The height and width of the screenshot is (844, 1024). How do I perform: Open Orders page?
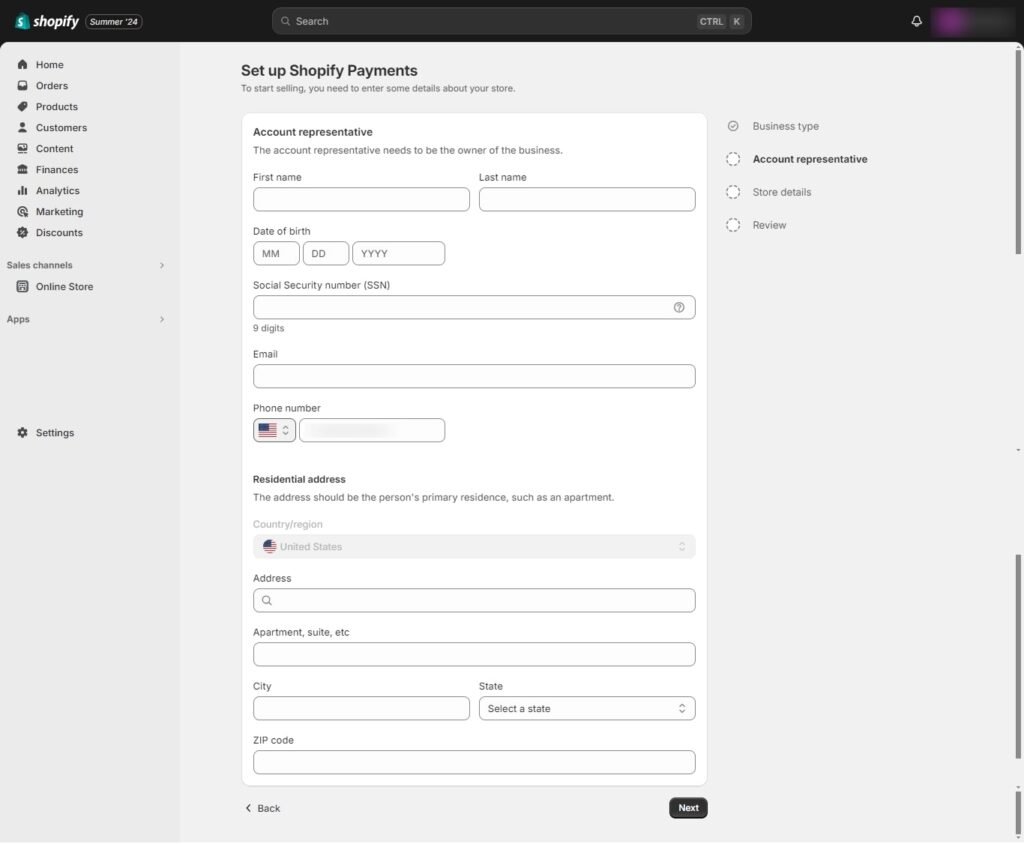coord(52,86)
